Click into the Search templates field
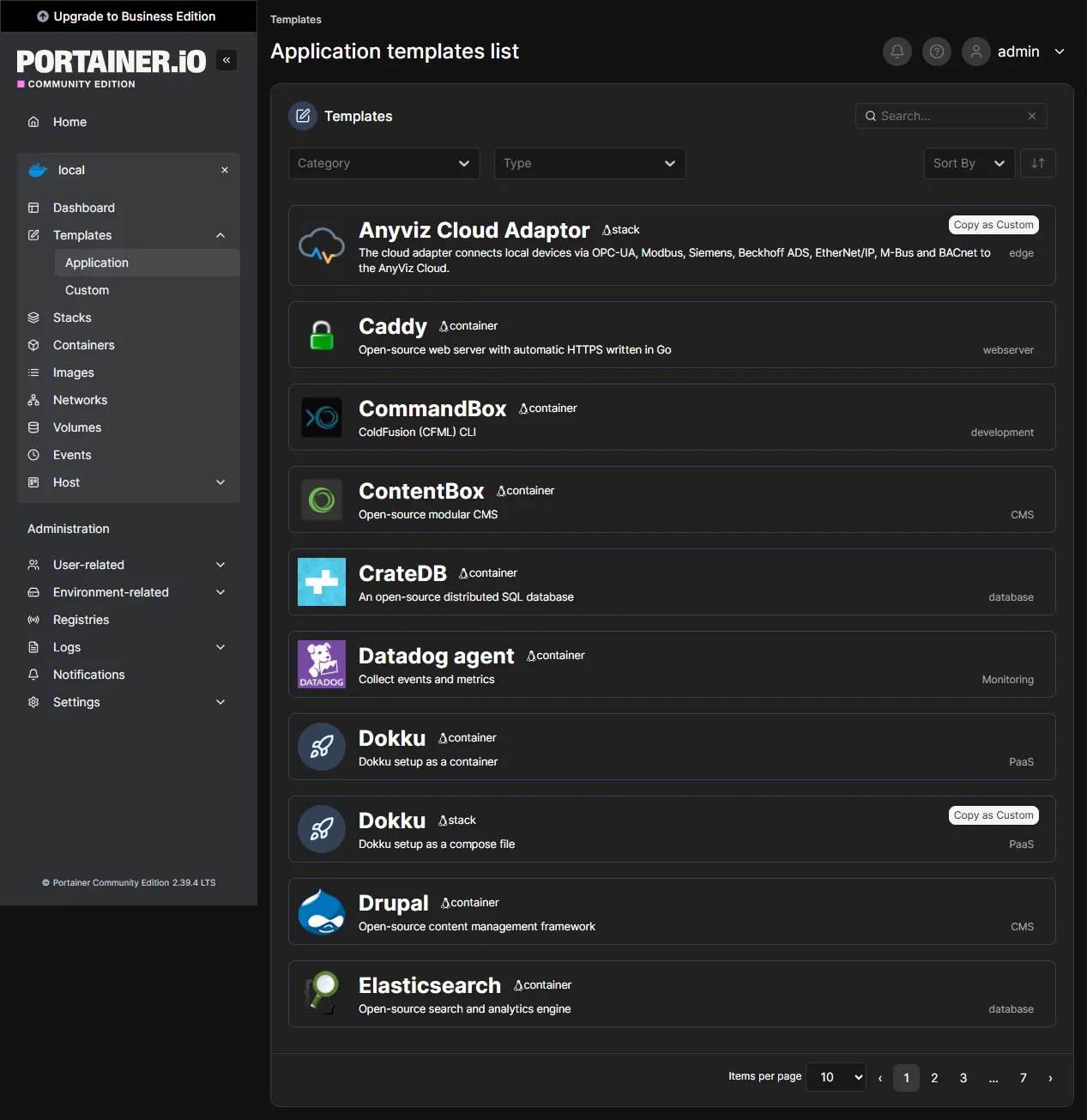Image resolution: width=1087 pixels, height=1120 pixels. point(951,116)
